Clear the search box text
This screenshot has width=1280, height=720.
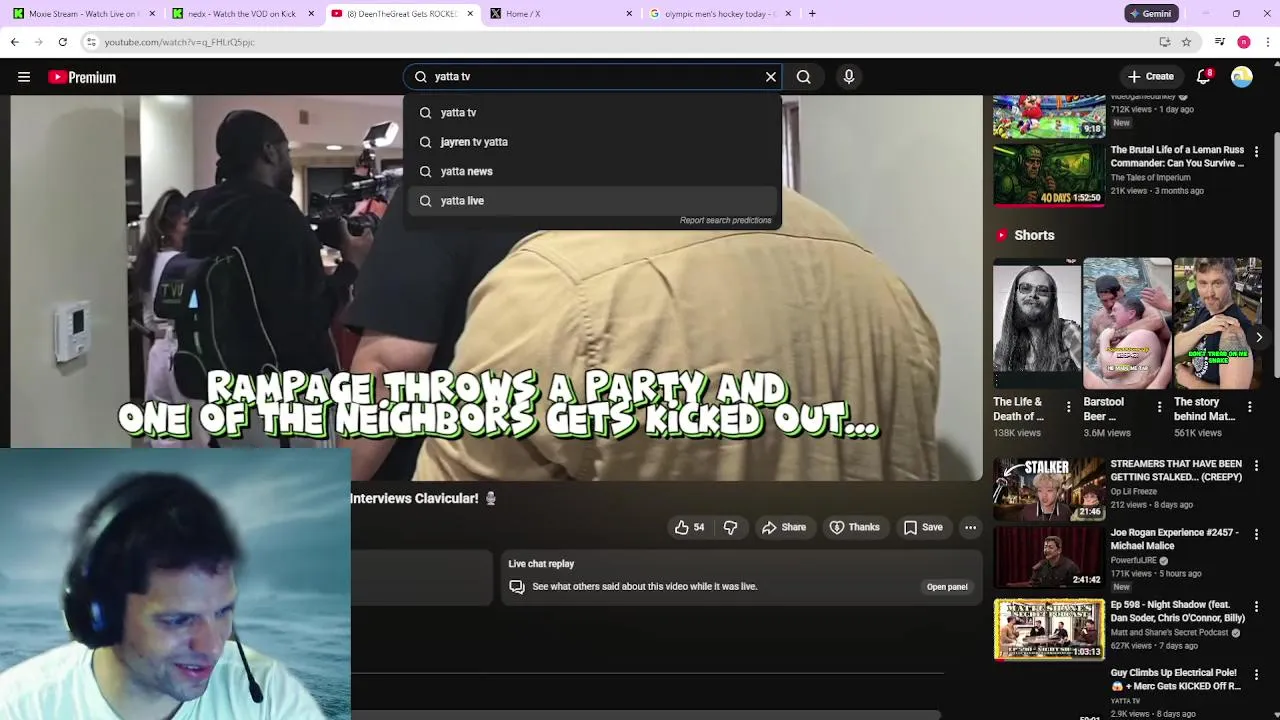[771, 77]
